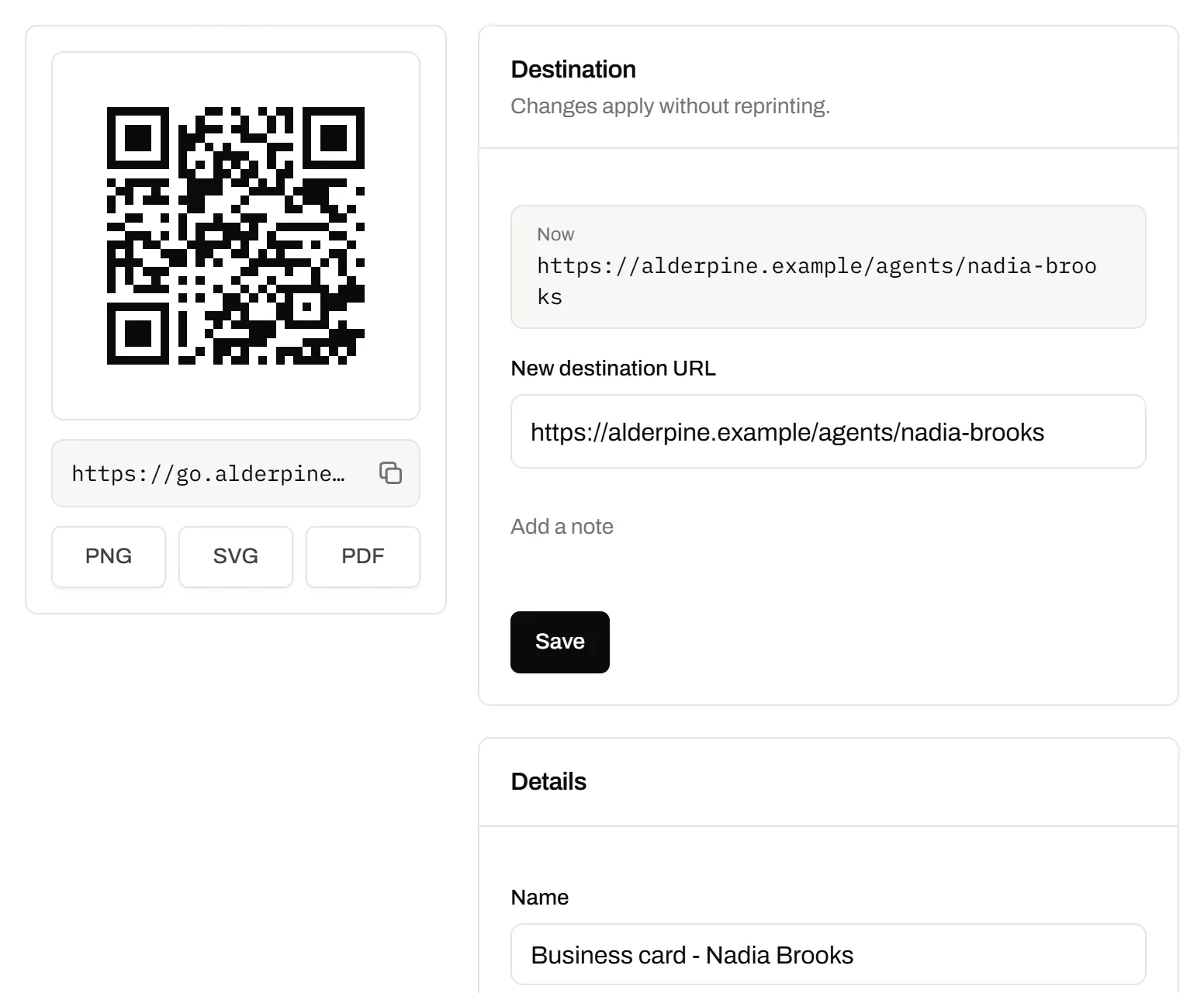This screenshot has height=993, width=1204.
Task: Click the Details heading
Action: click(x=548, y=781)
